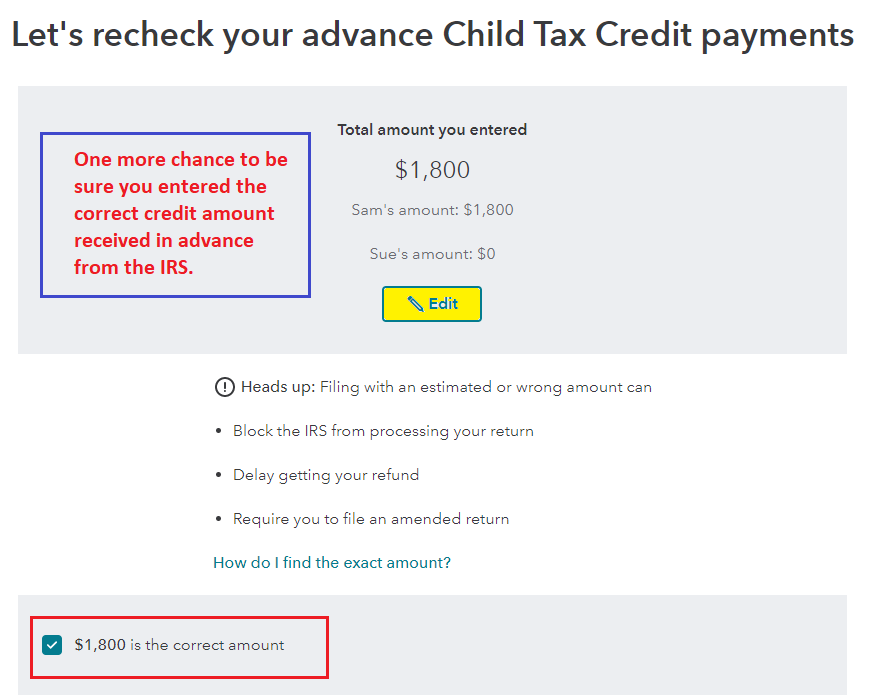Uncheck the $1,800 correct amount checkbox

point(53,645)
